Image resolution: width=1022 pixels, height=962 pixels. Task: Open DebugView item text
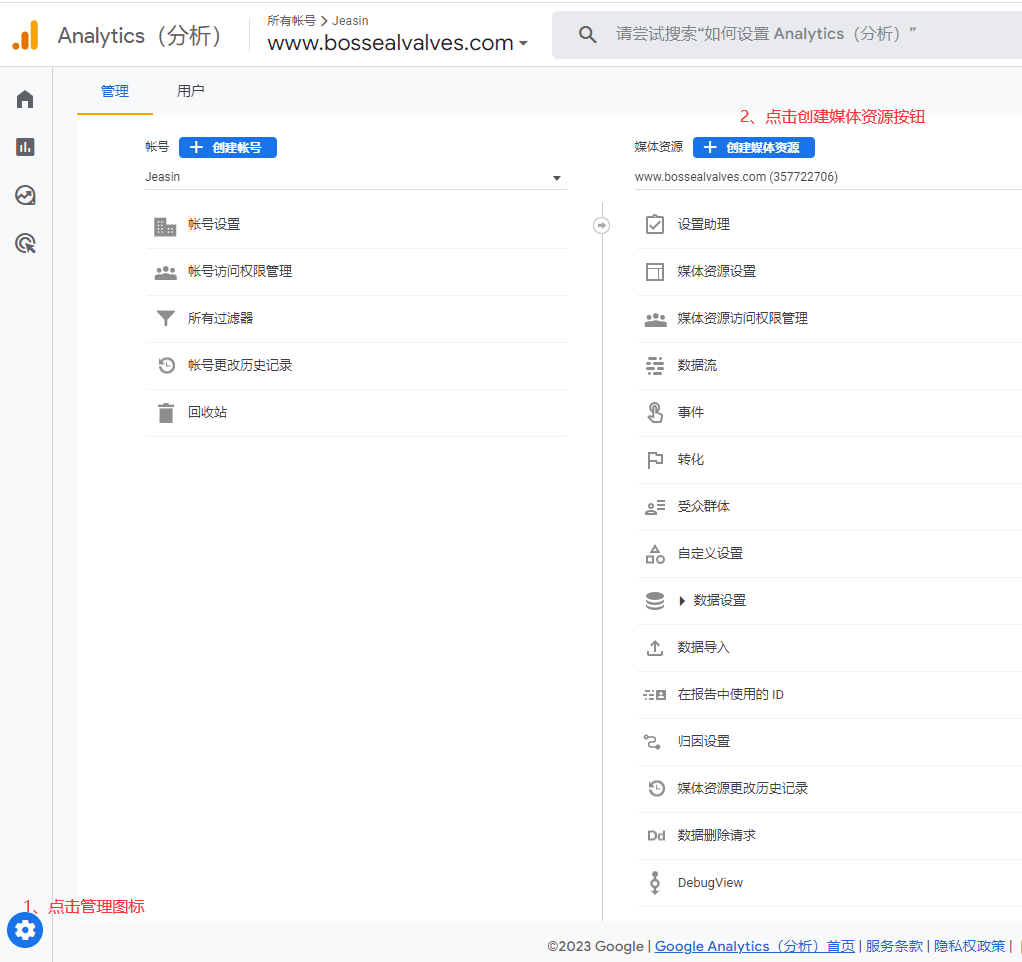(x=710, y=882)
